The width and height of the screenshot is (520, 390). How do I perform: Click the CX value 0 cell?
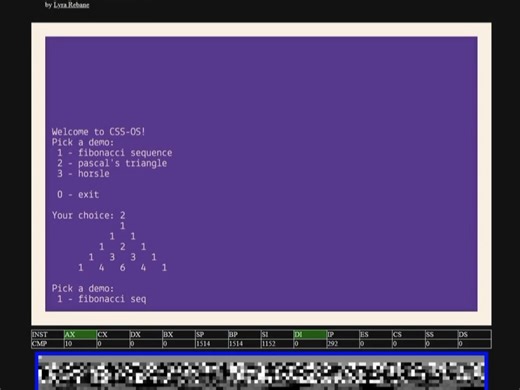(x=113, y=344)
